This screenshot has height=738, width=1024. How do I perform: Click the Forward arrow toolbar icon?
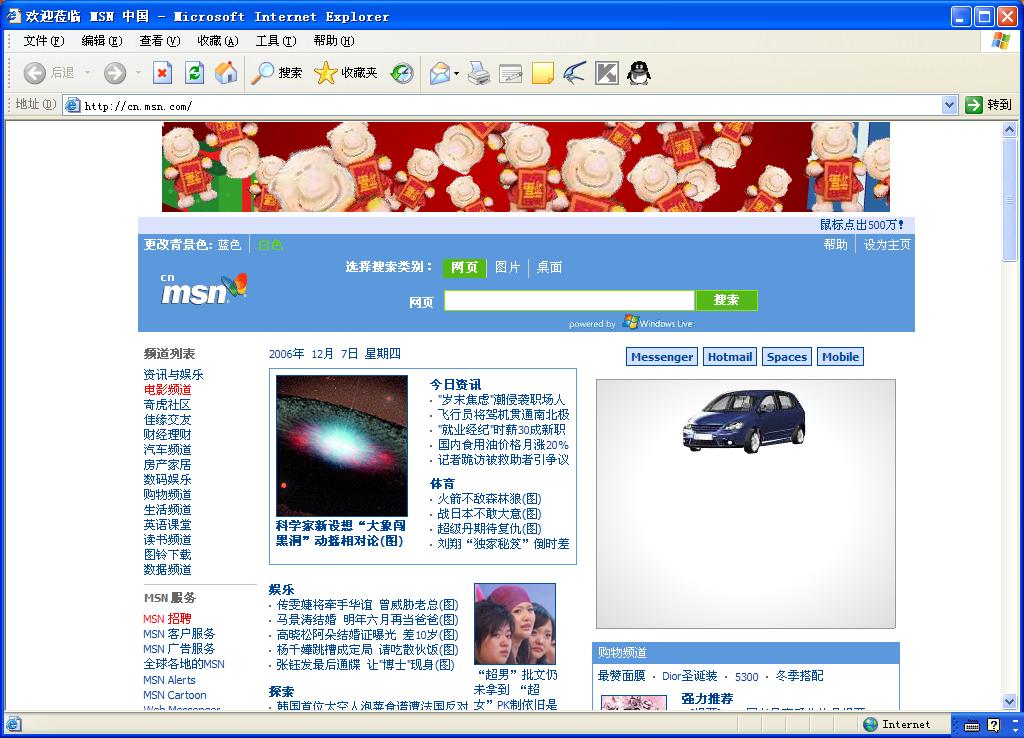pos(115,73)
